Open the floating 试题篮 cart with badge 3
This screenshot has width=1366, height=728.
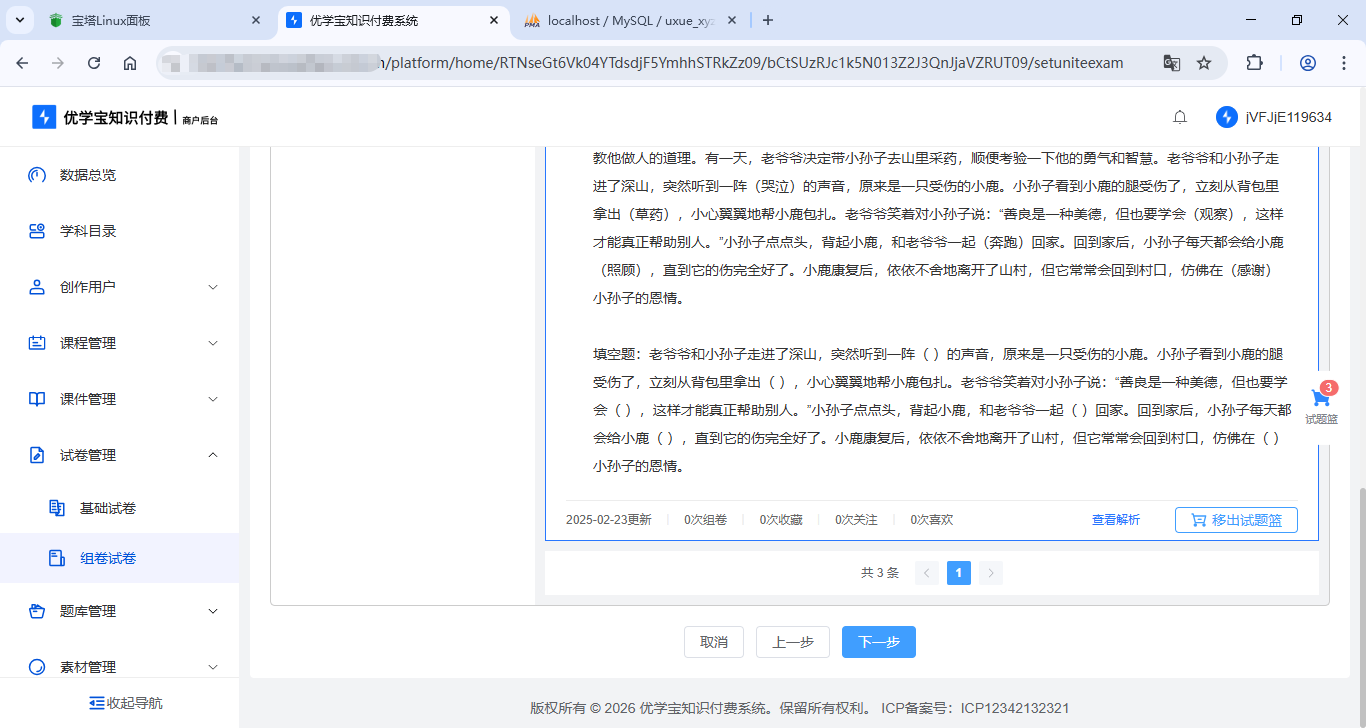click(1321, 397)
